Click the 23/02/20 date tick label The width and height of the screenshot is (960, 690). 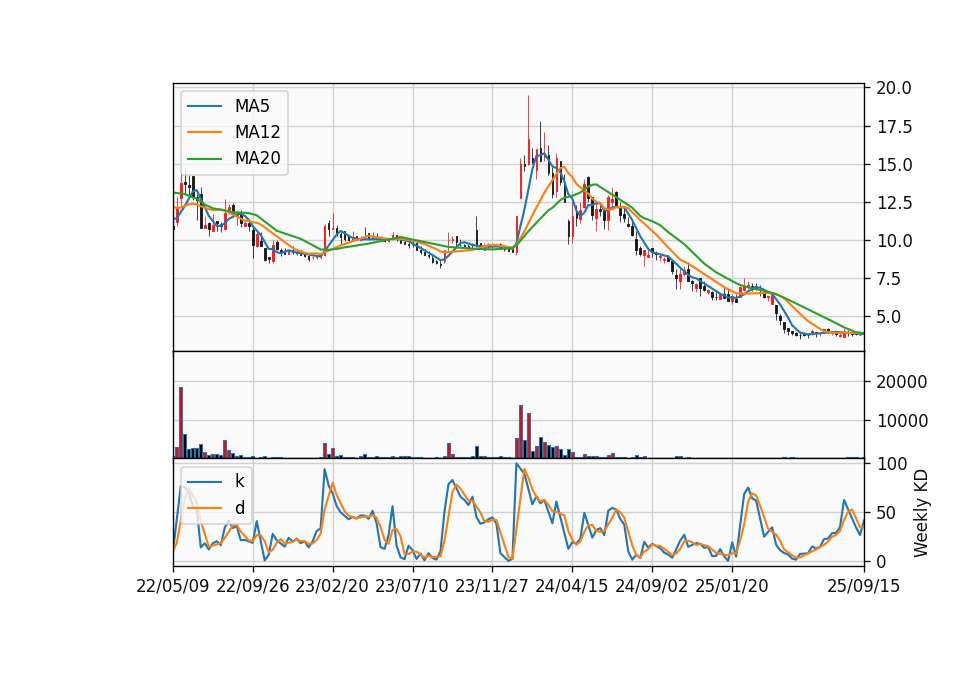(x=332, y=586)
